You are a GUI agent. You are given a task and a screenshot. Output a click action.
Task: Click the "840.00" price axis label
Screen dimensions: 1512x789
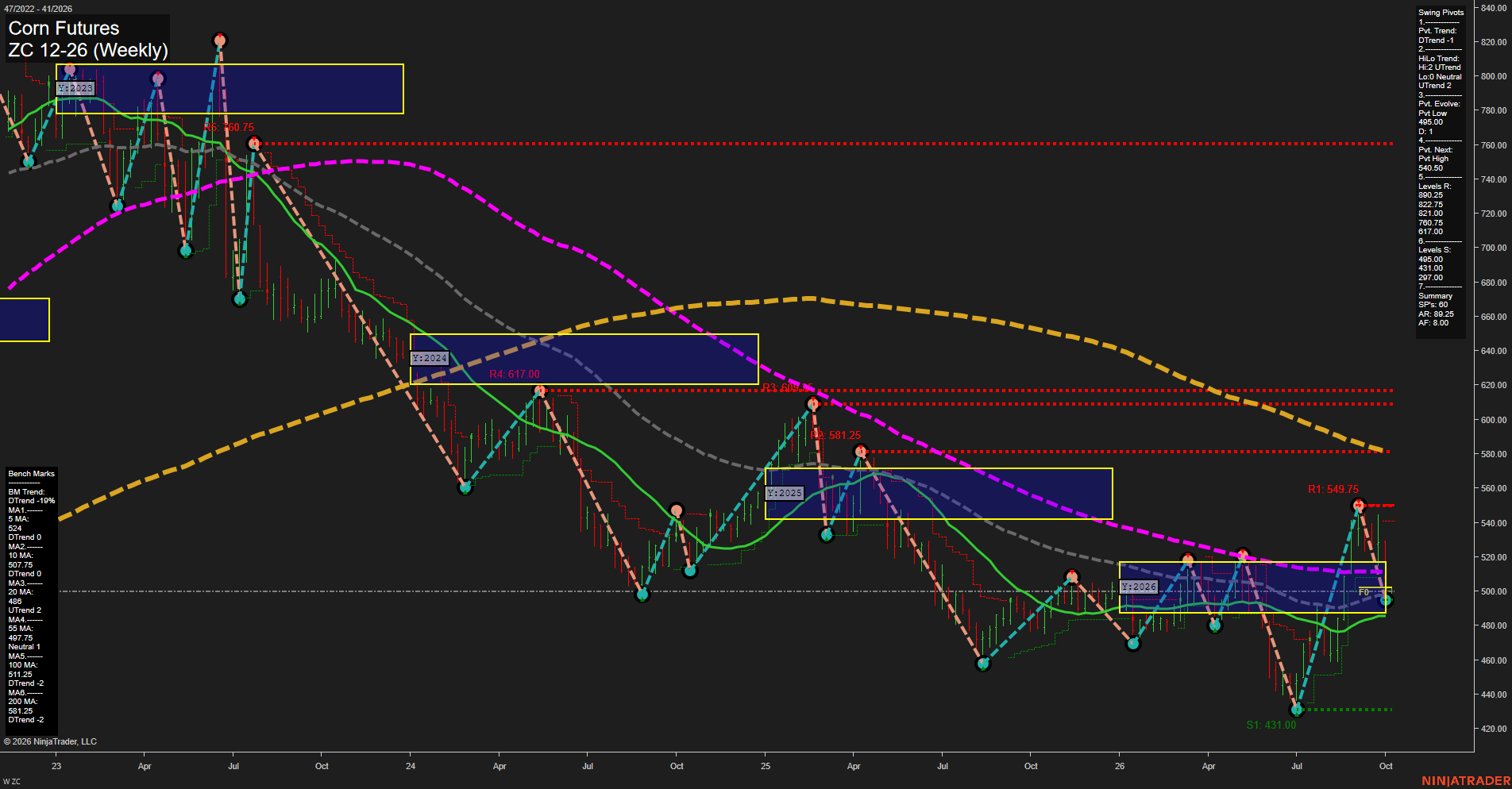coord(1493,8)
